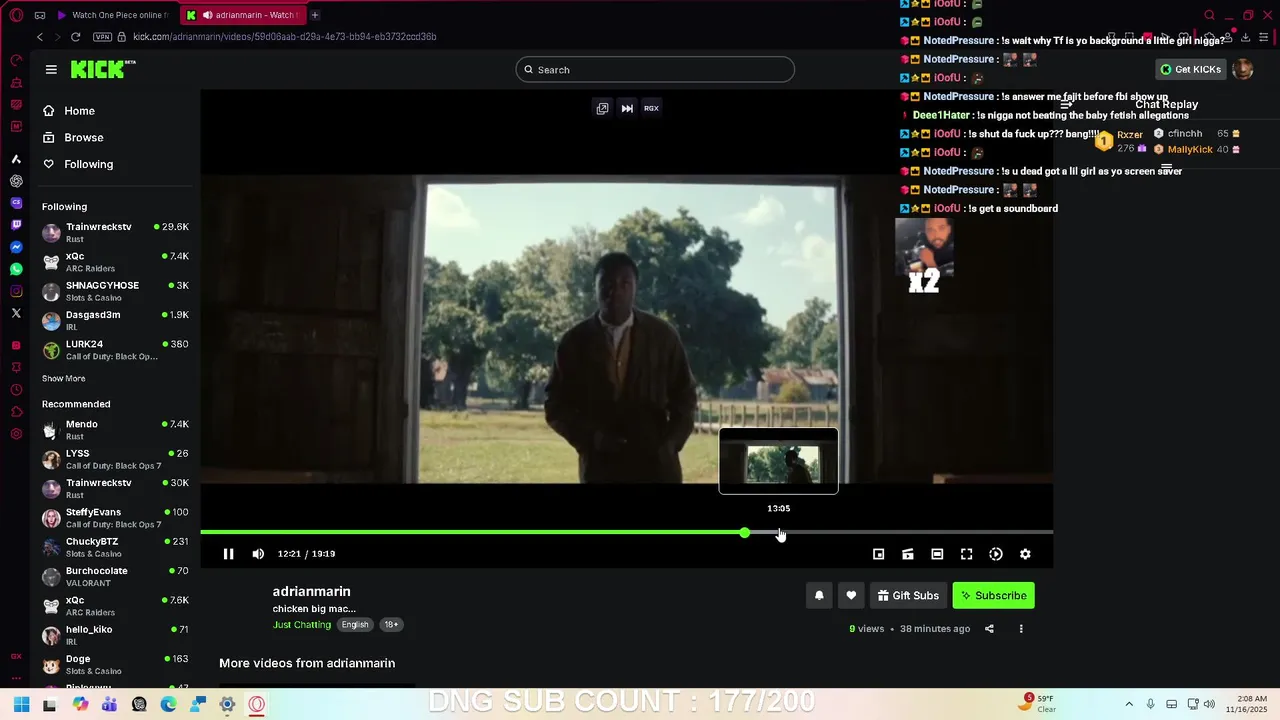Focus the Kick search field

(655, 69)
